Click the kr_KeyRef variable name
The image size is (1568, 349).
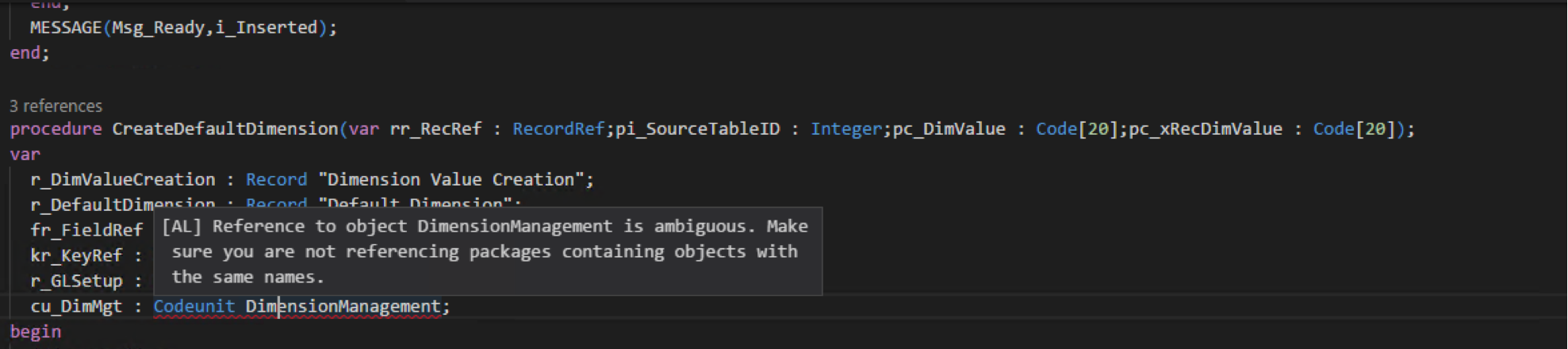(x=76, y=256)
